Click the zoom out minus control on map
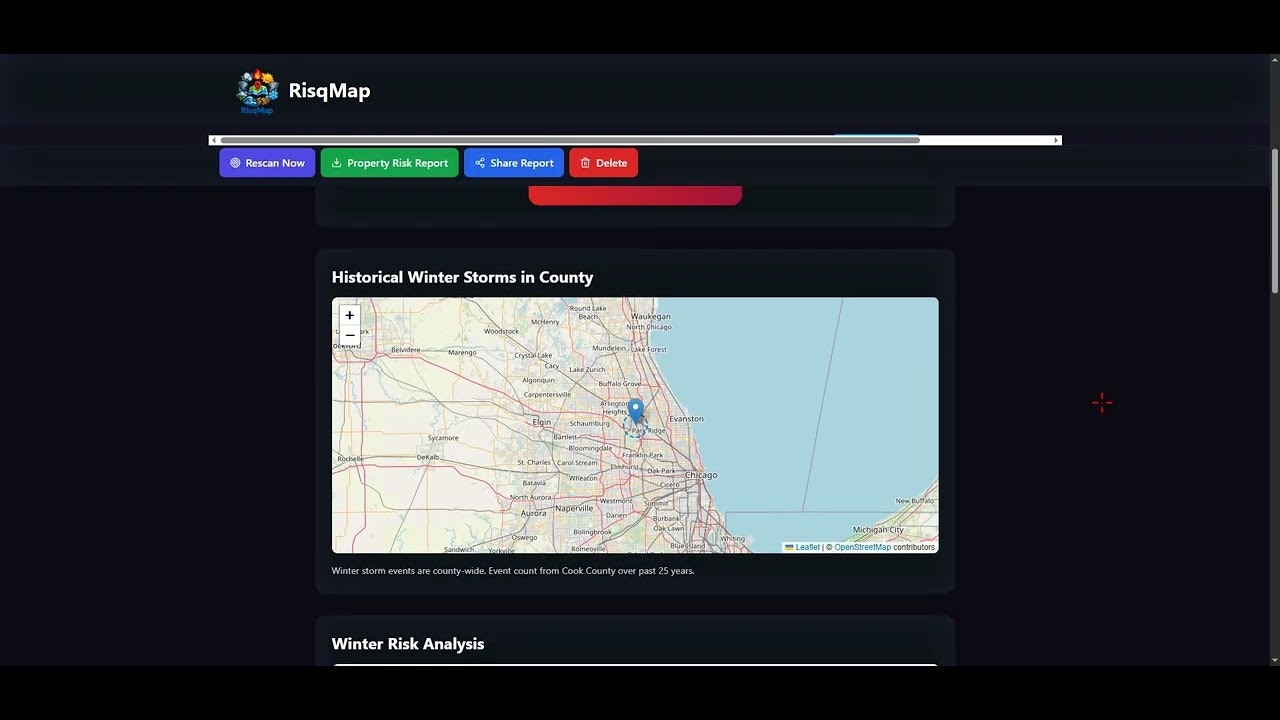 coord(349,335)
